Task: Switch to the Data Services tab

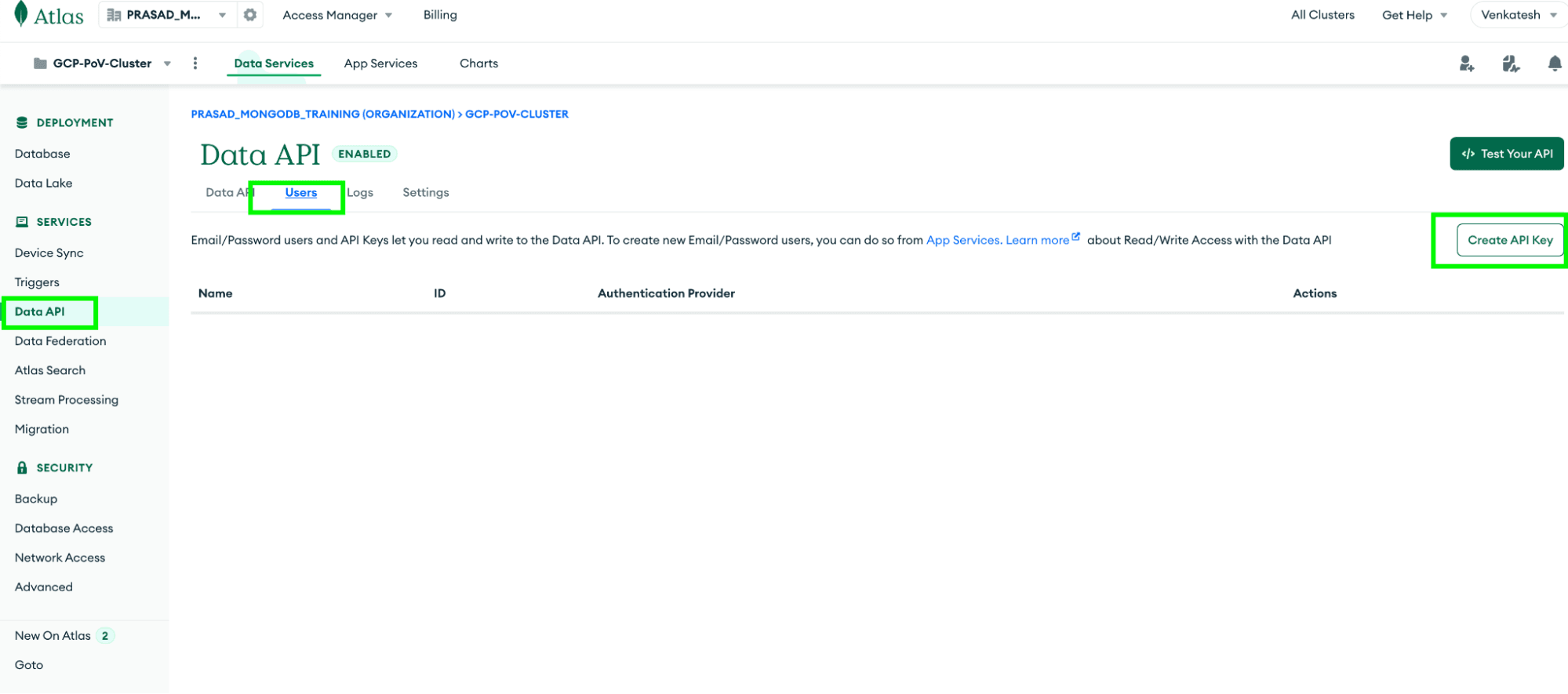Action: click(274, 64)
